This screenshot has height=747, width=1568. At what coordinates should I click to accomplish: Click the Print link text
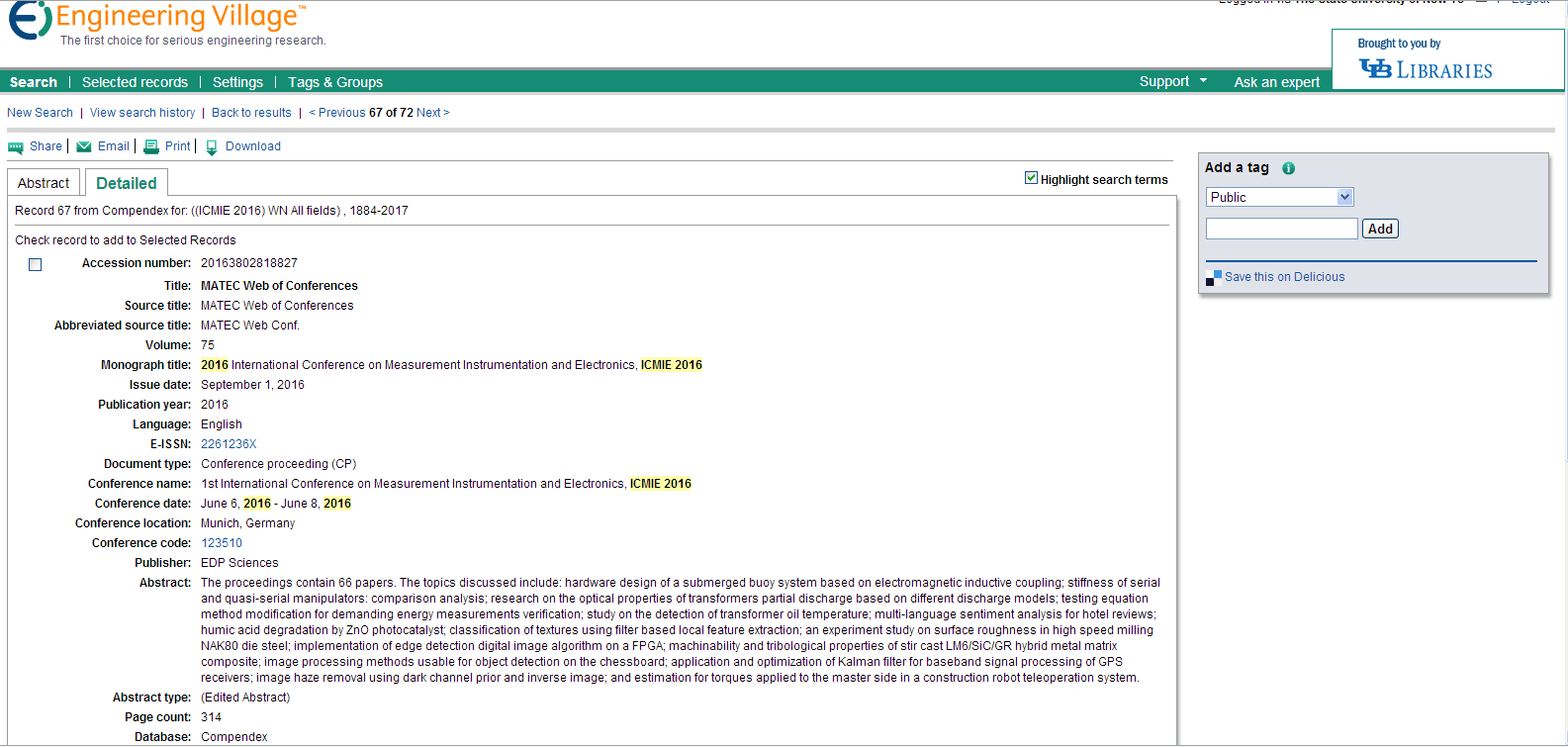[x=178, y=146]
